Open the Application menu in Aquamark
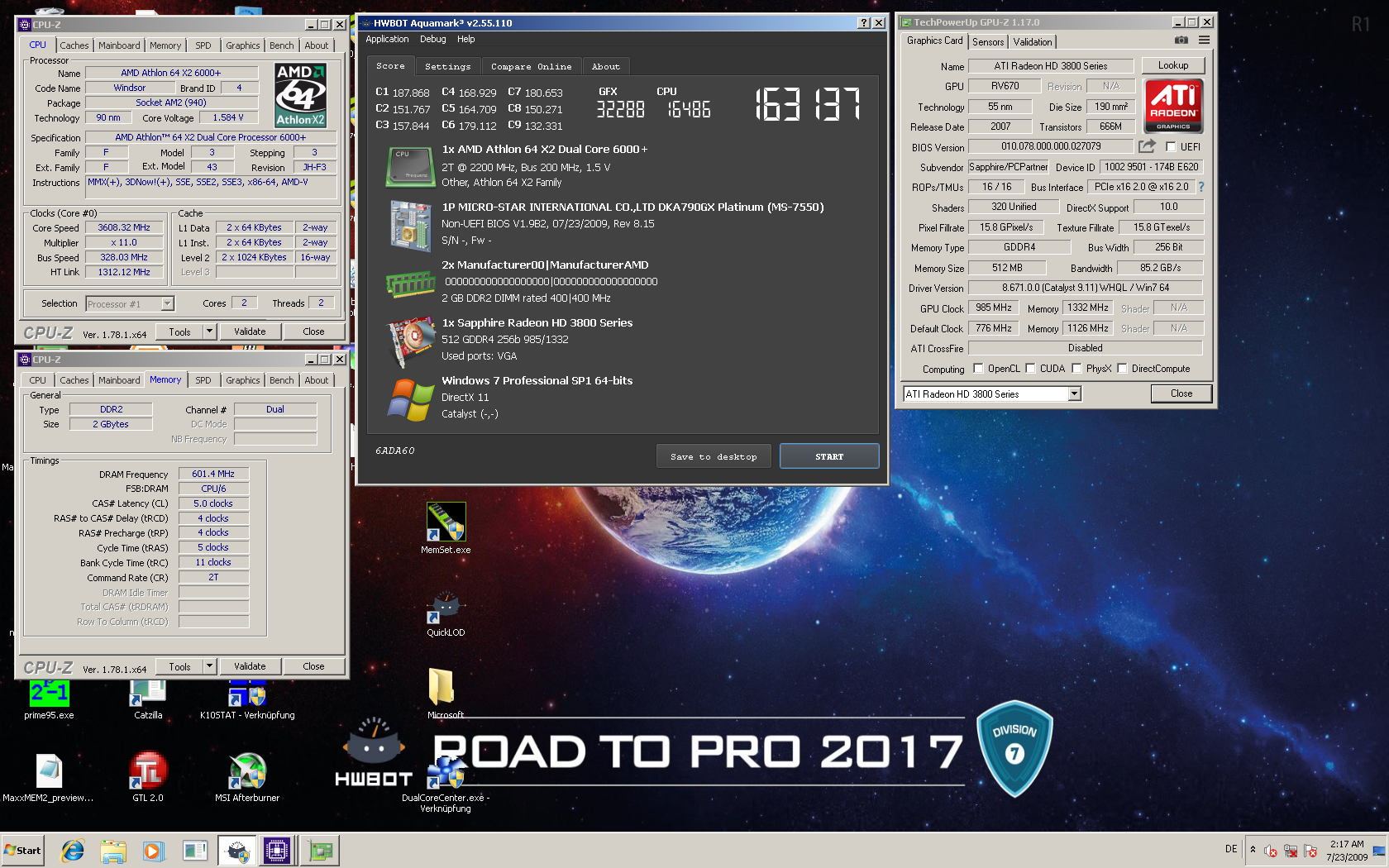 pyautogui.click(x=387, y=39)
